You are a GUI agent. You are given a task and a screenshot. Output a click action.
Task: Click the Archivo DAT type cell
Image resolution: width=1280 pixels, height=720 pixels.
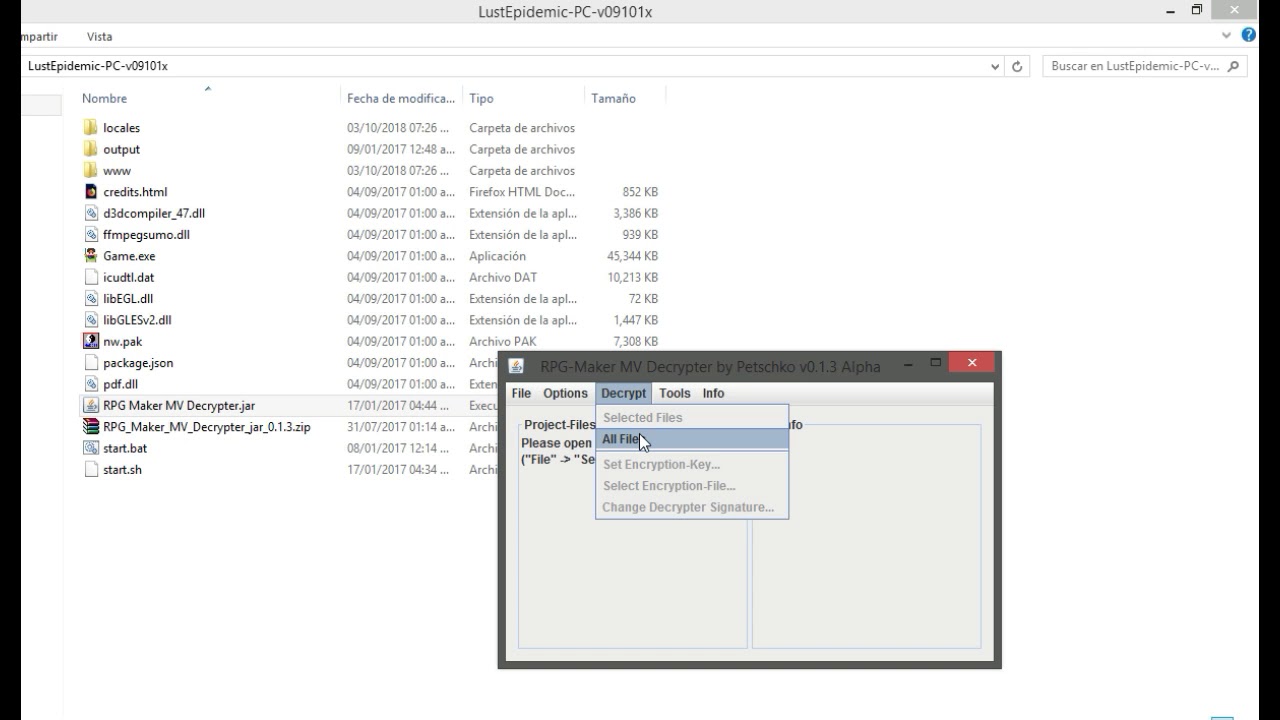tap(503, 277)
